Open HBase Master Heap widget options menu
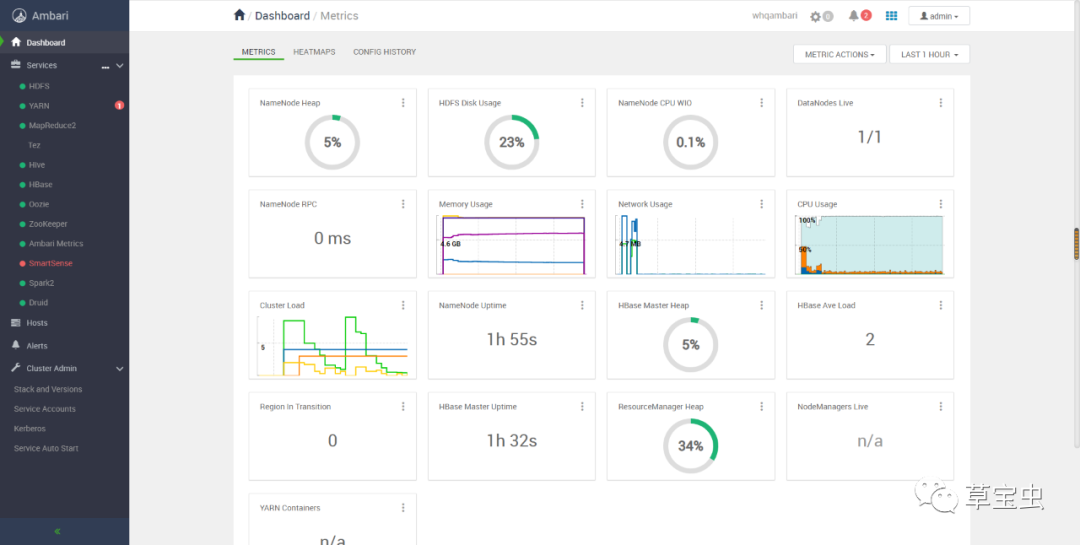Image resolution: width=1080 pixels, height=545 pixels. coord(762,305)
